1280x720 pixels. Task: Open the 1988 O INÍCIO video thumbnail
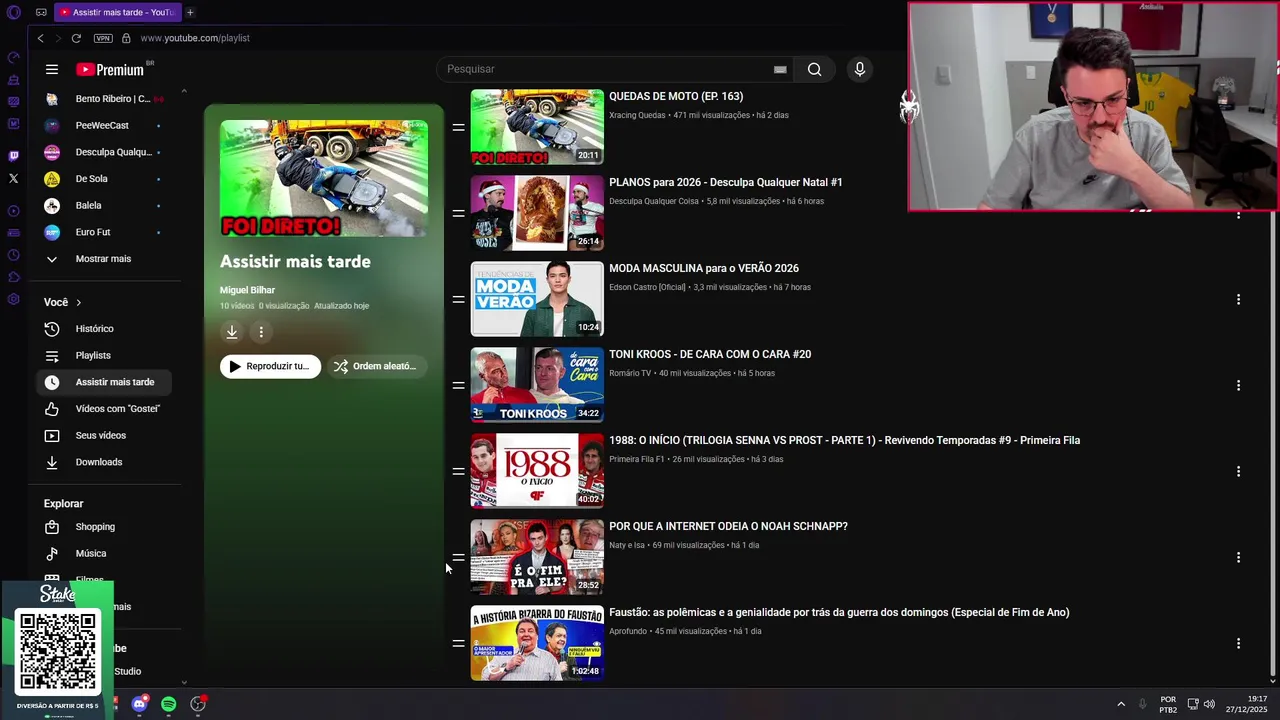[537, 471]
